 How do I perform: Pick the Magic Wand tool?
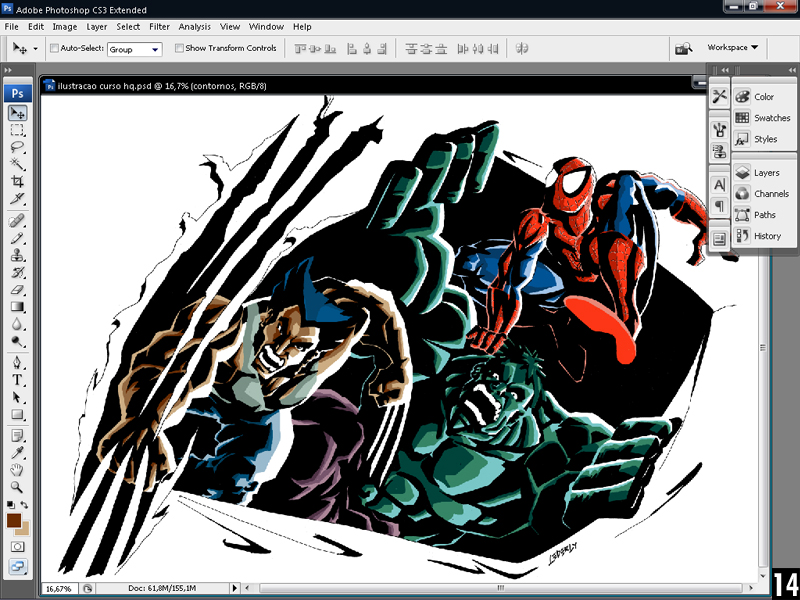(18, 163)
